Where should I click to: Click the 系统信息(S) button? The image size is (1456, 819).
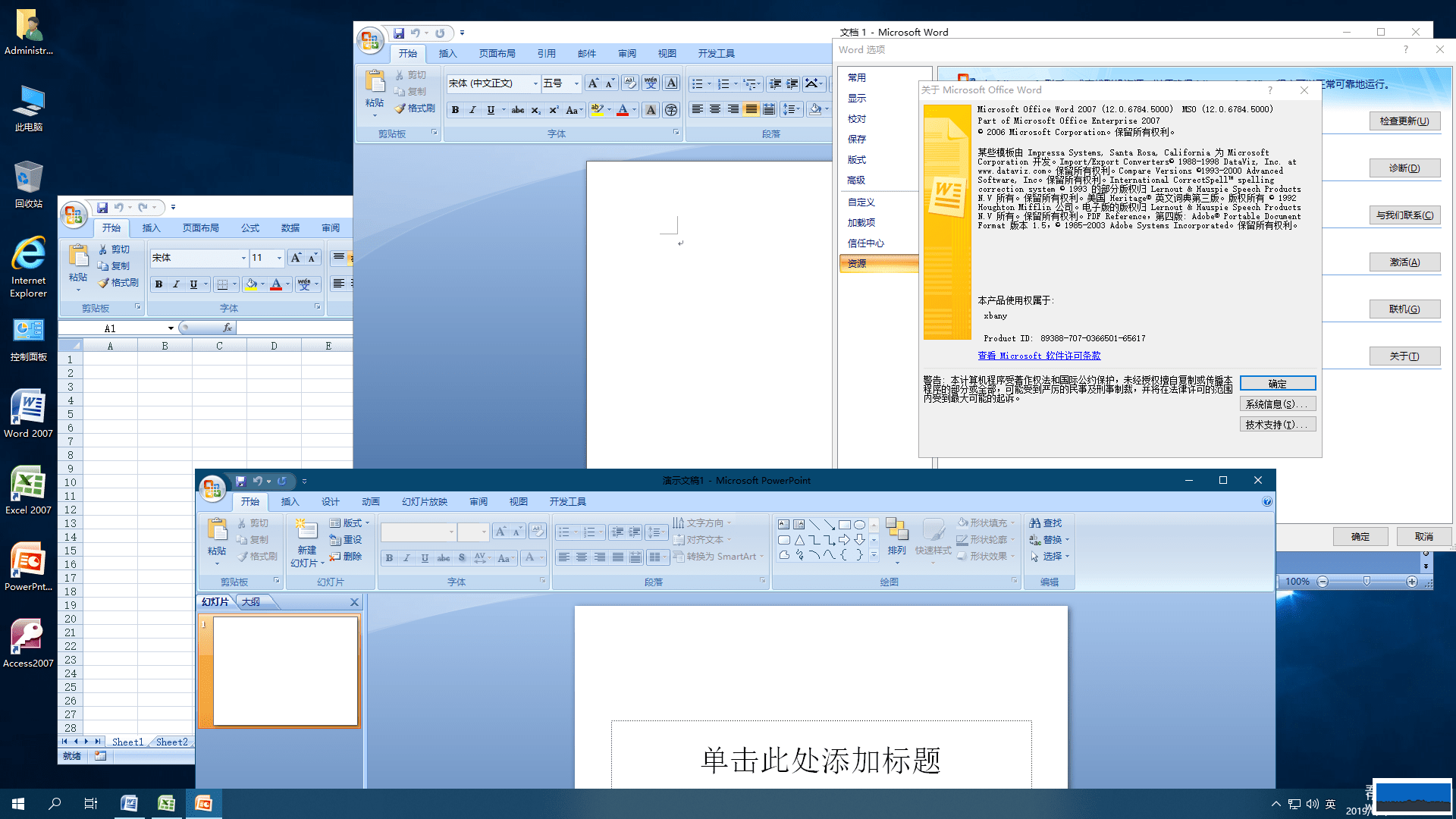(1277, 404)
